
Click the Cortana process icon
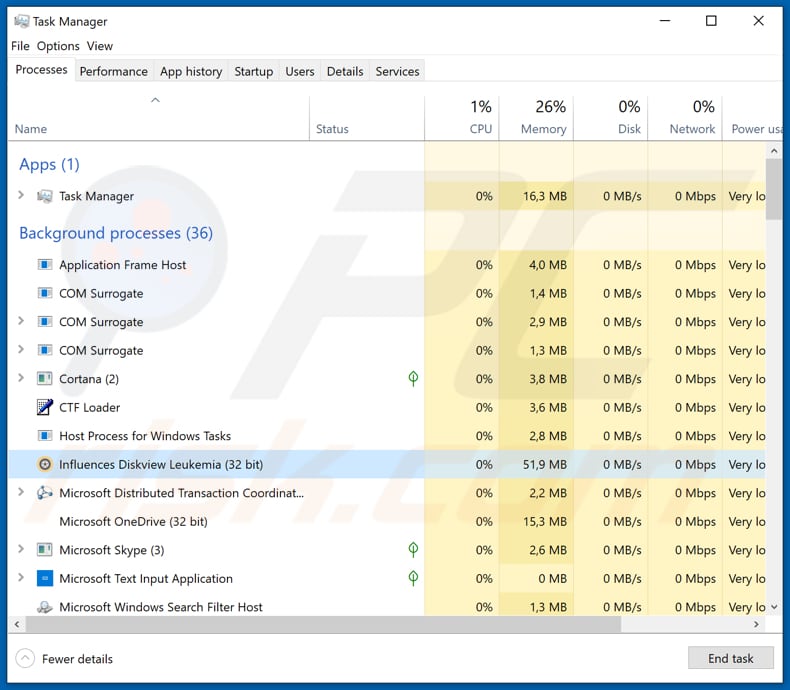click(45, 378)
